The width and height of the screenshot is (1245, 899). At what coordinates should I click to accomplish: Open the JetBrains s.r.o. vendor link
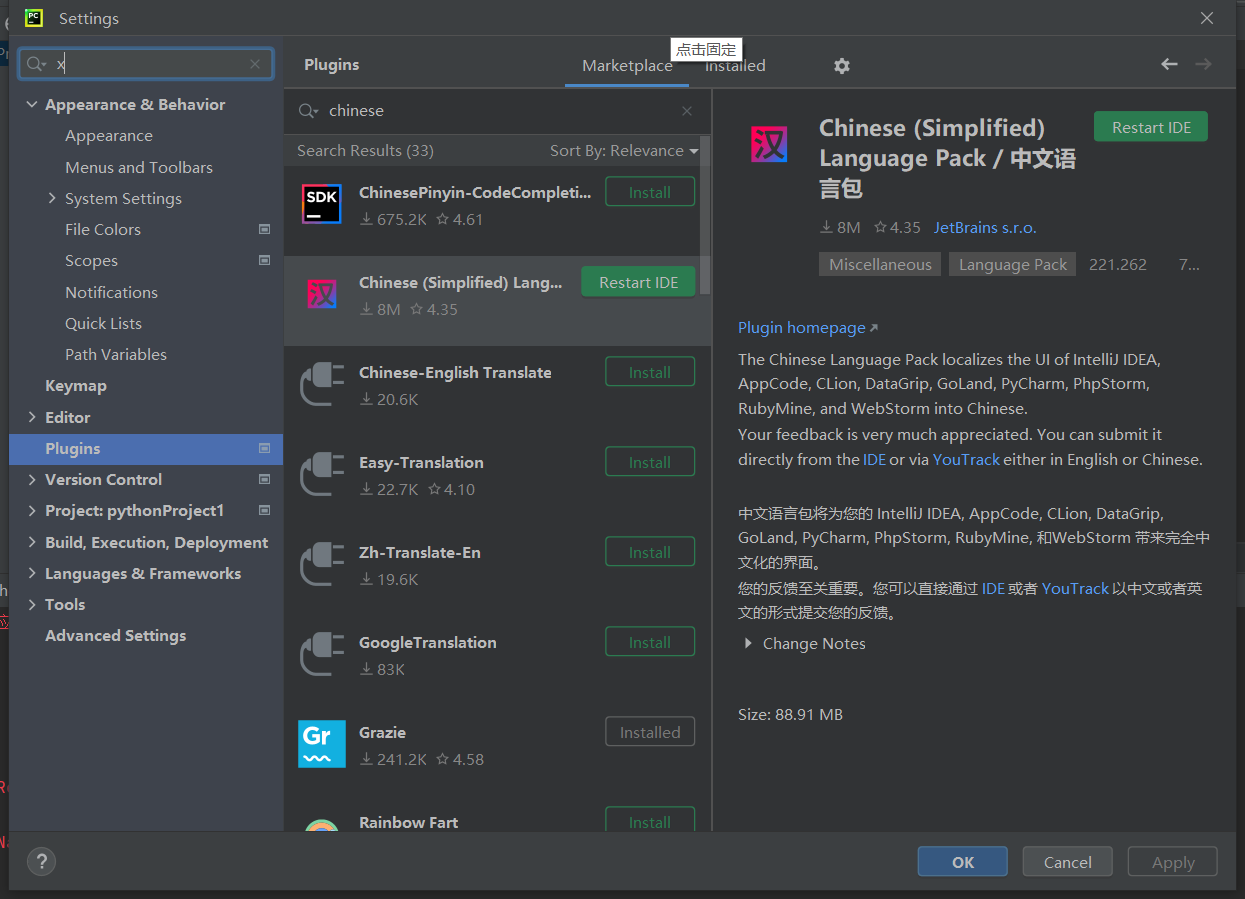click(985, 227)
